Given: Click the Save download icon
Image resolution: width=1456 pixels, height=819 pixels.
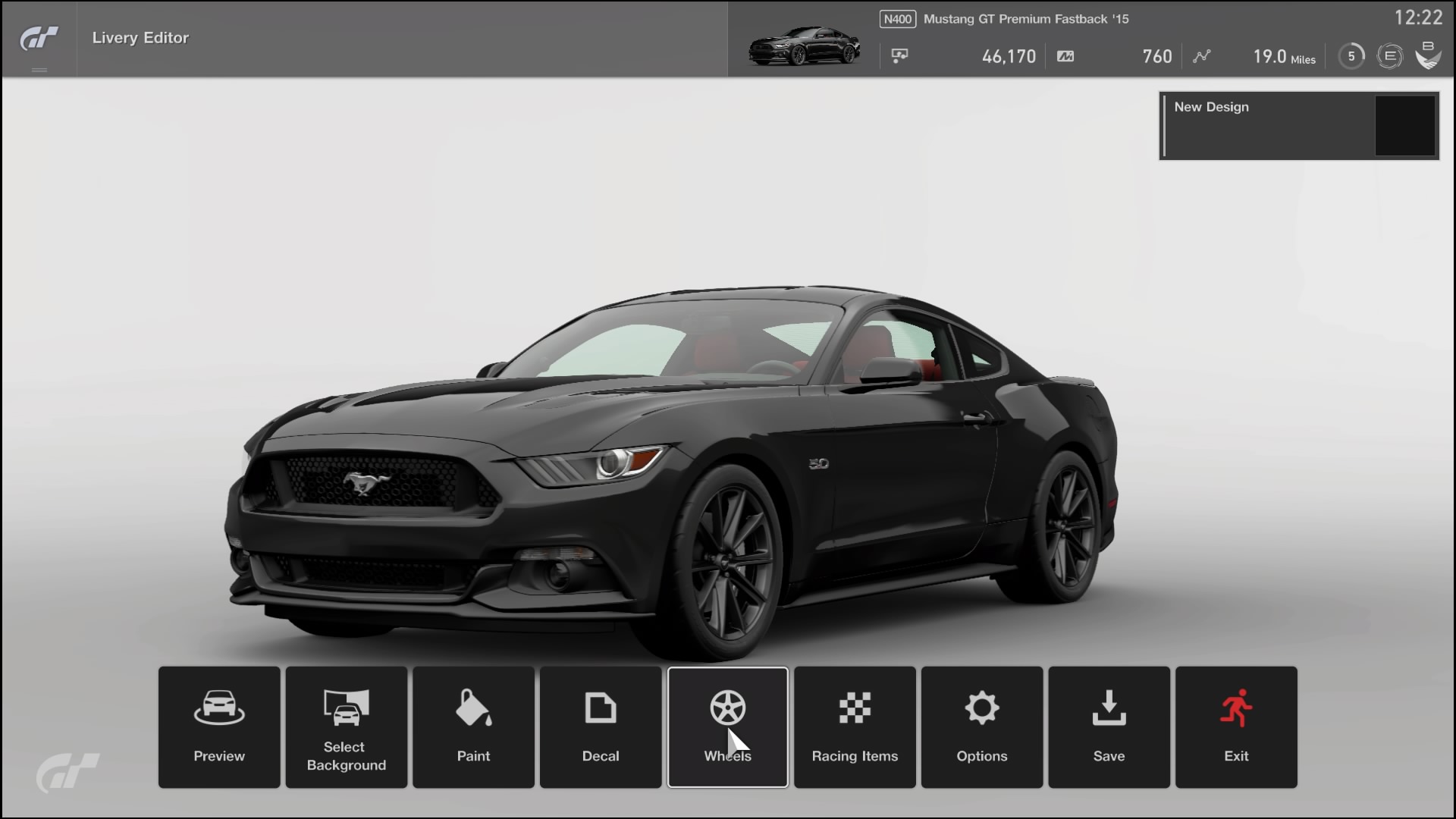Looking at the screenshot, I should pos(1108,707).
